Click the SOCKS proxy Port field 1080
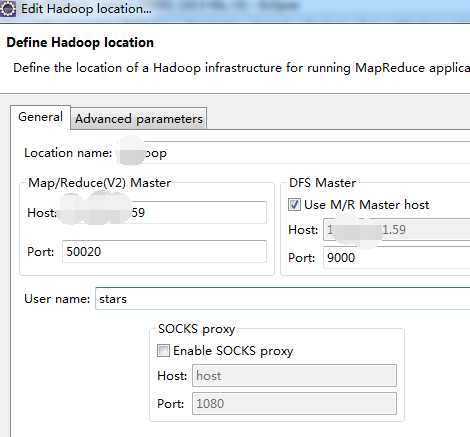470x437 pixels. pyautogui.click(x=294, y=404)
